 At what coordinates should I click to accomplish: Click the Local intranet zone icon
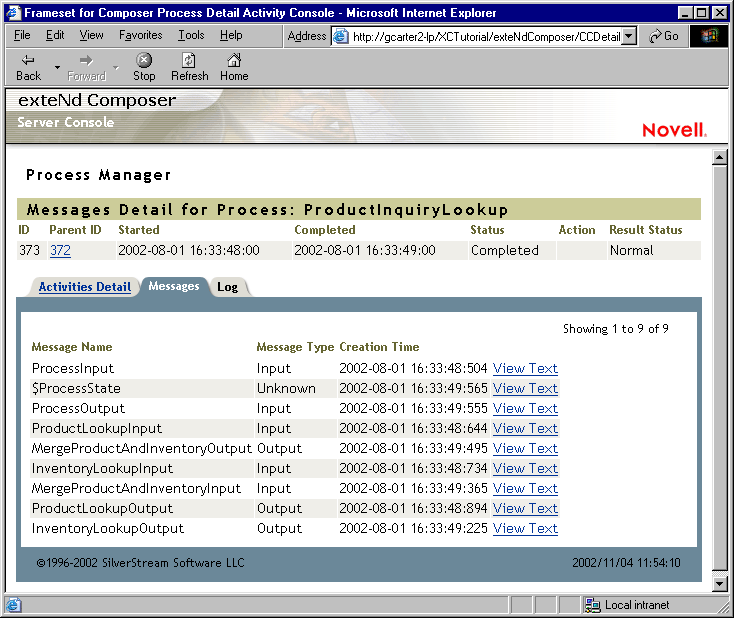tap(592, 605)
